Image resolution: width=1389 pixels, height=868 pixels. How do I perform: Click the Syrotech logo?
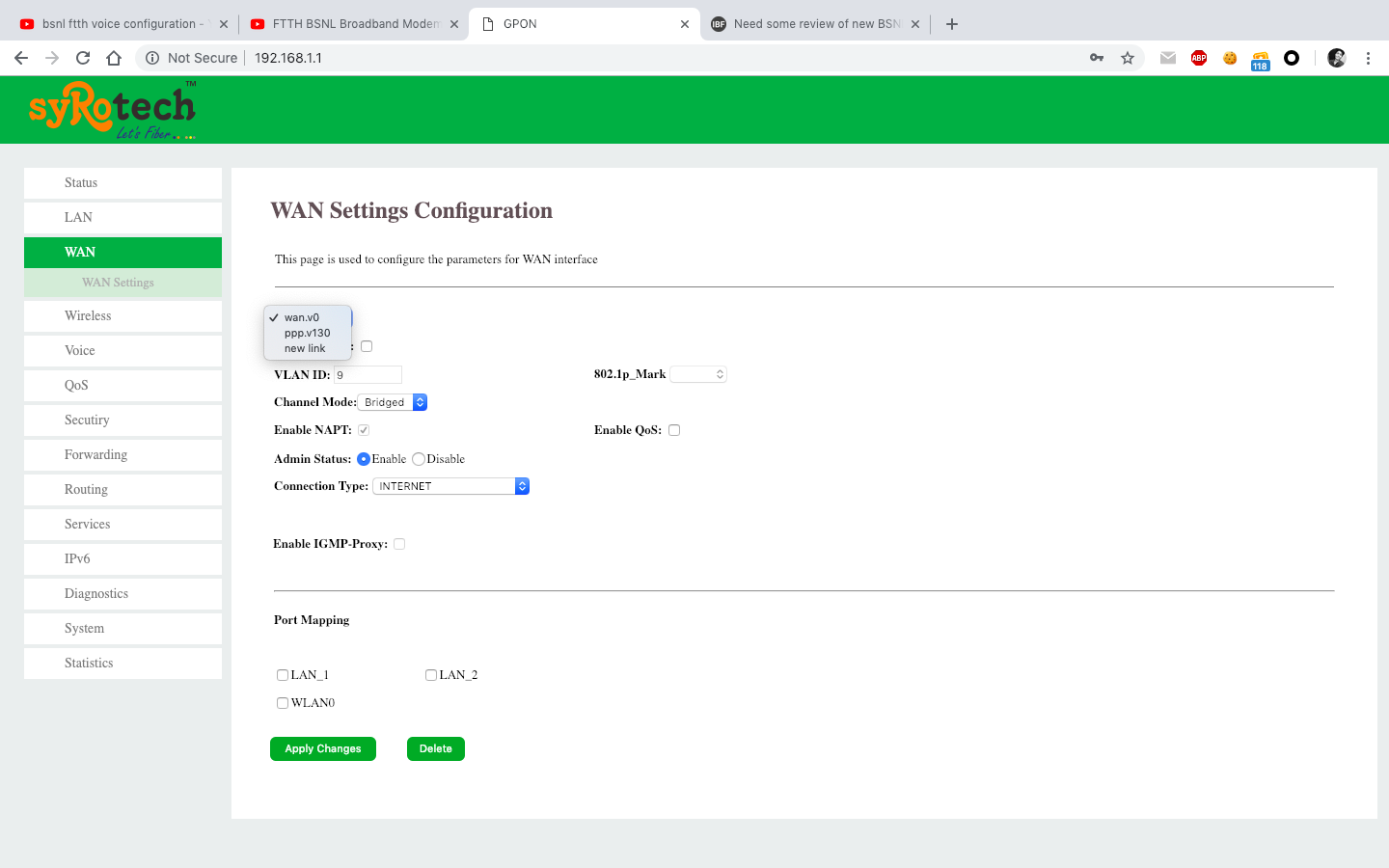[112, 110]
